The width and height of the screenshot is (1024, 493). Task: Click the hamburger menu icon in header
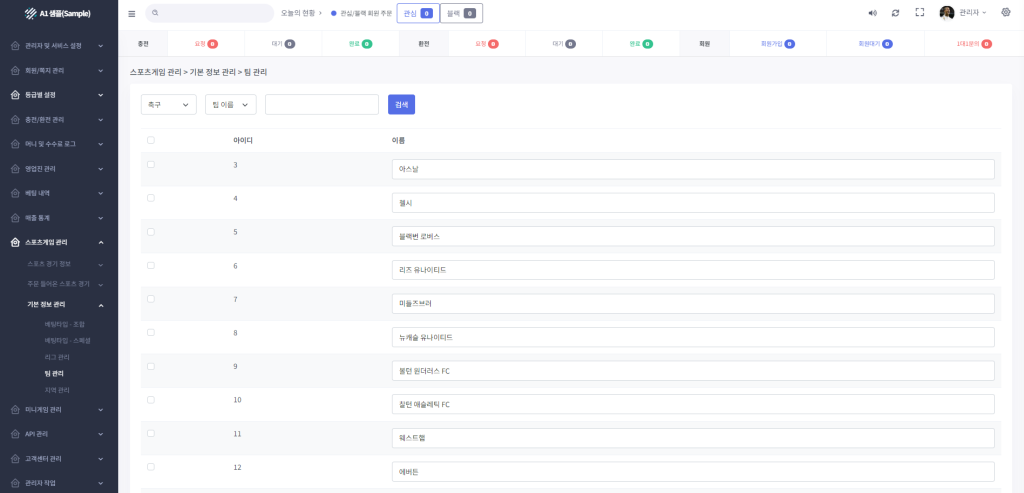132,14
